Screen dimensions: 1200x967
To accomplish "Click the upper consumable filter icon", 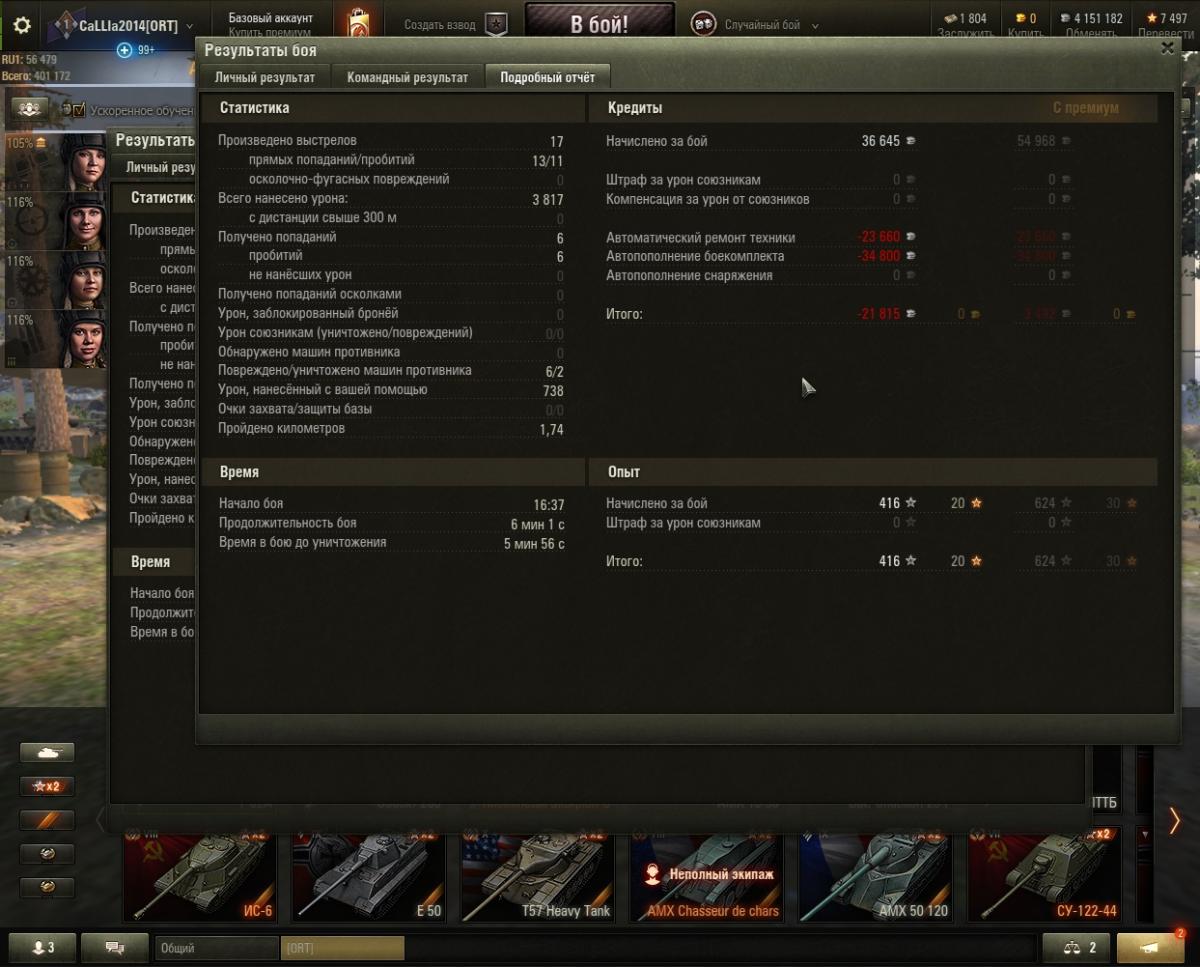I will pyautogui.click(x=47, y=854).
